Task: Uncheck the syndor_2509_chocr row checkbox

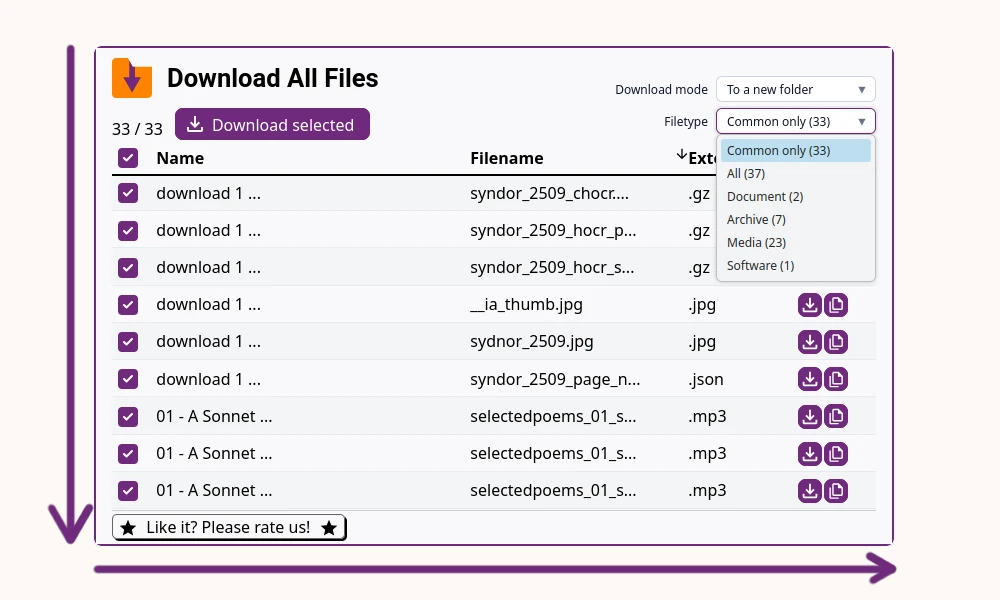Action: pos(128,194)
